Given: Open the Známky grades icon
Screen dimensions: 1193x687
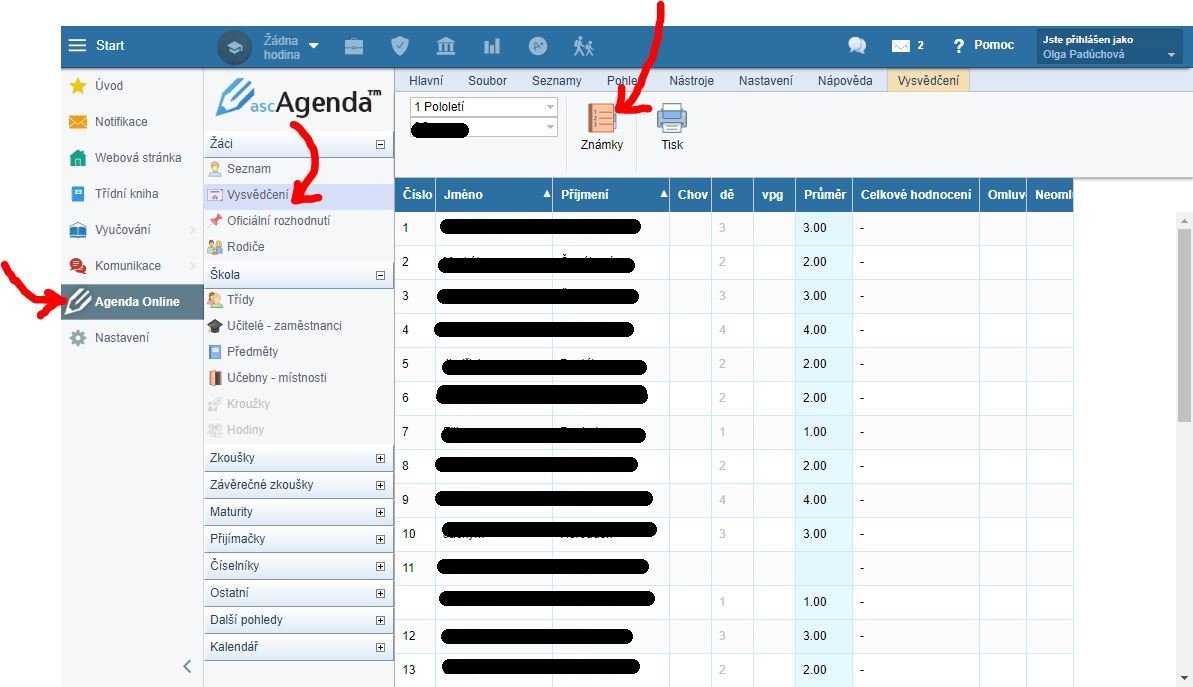Looking at the screenshot, I should pyautogui.click(x=601, y=121).
